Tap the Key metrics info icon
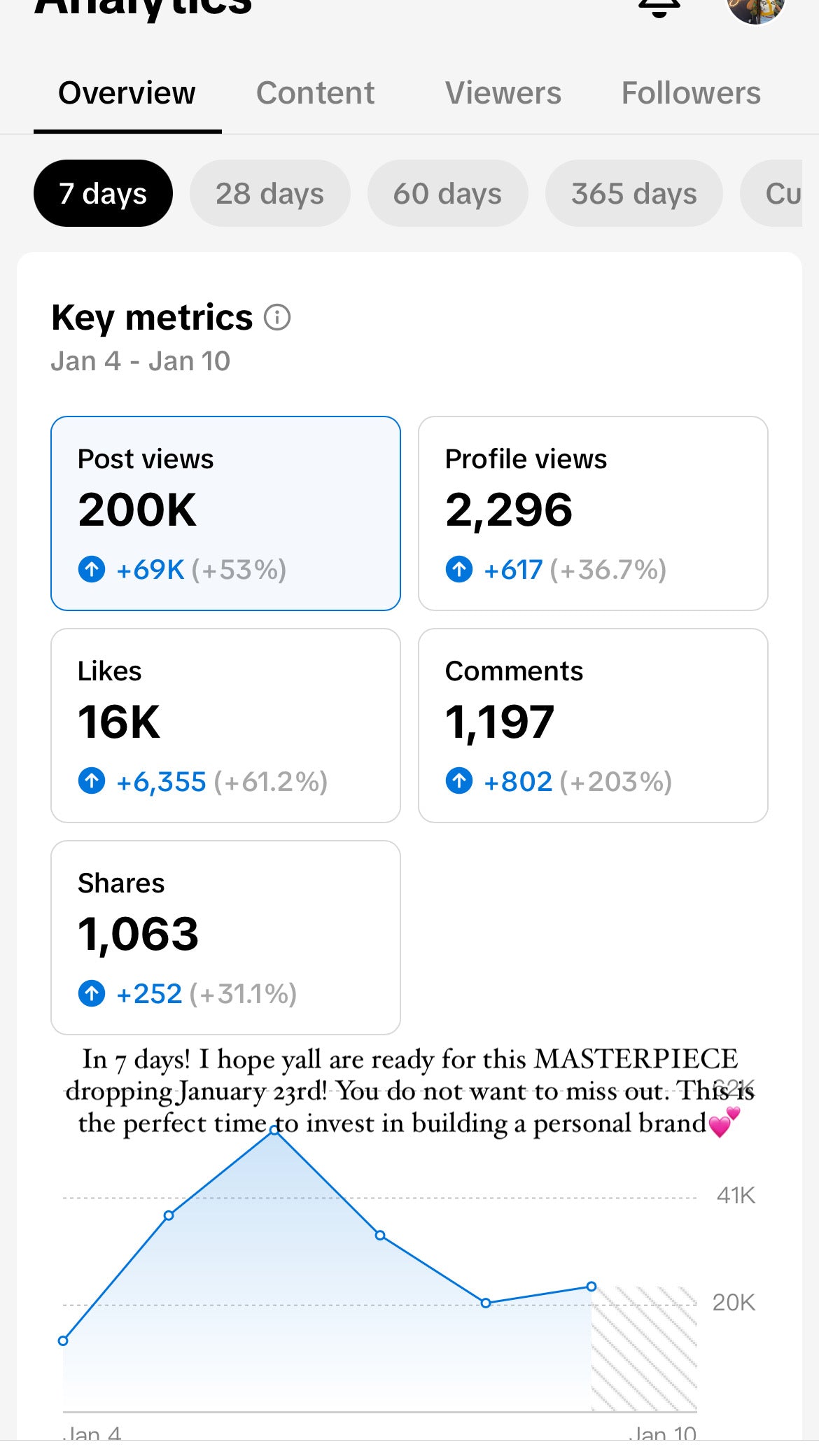This screenshot has height=1456, width=819. tap(277, 318)
